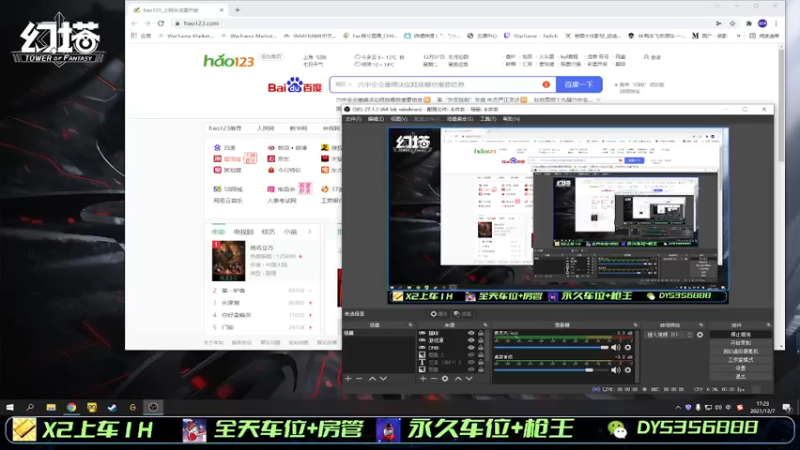Toggle lock on 文本 (GDI+) source
This screenshot has width=800, height=450.
(481, 362)
